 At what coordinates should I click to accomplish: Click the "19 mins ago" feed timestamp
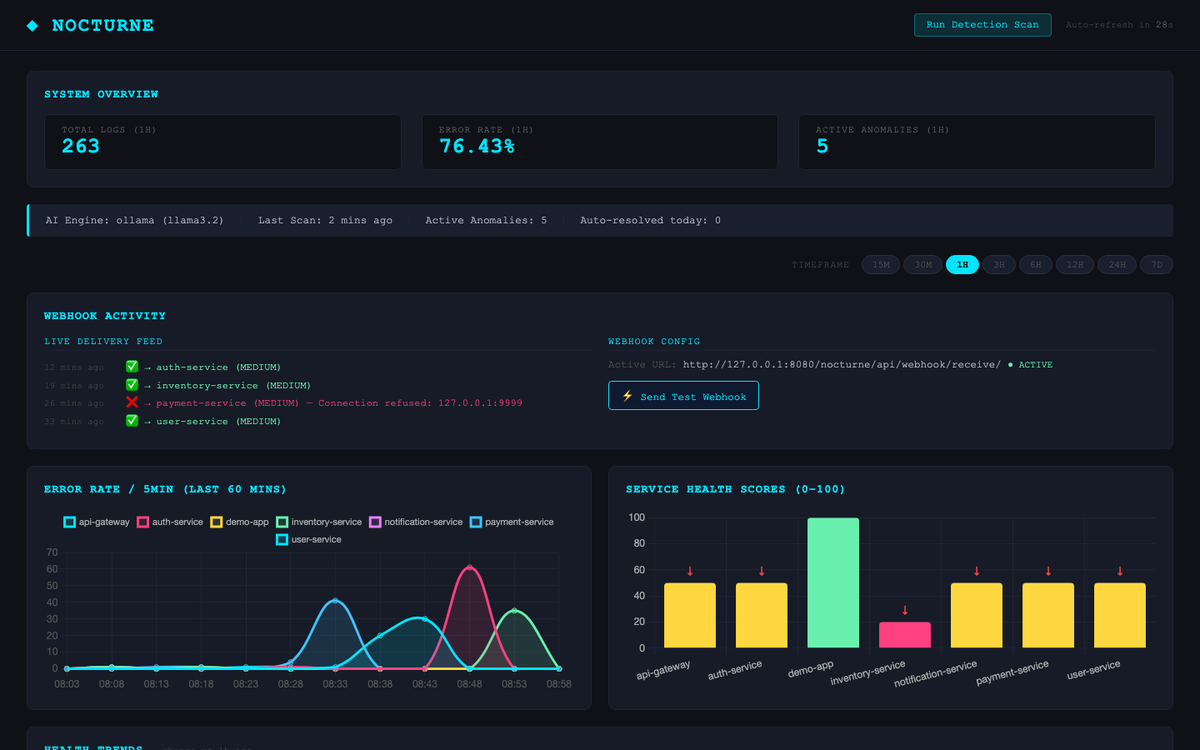[74, 385]
